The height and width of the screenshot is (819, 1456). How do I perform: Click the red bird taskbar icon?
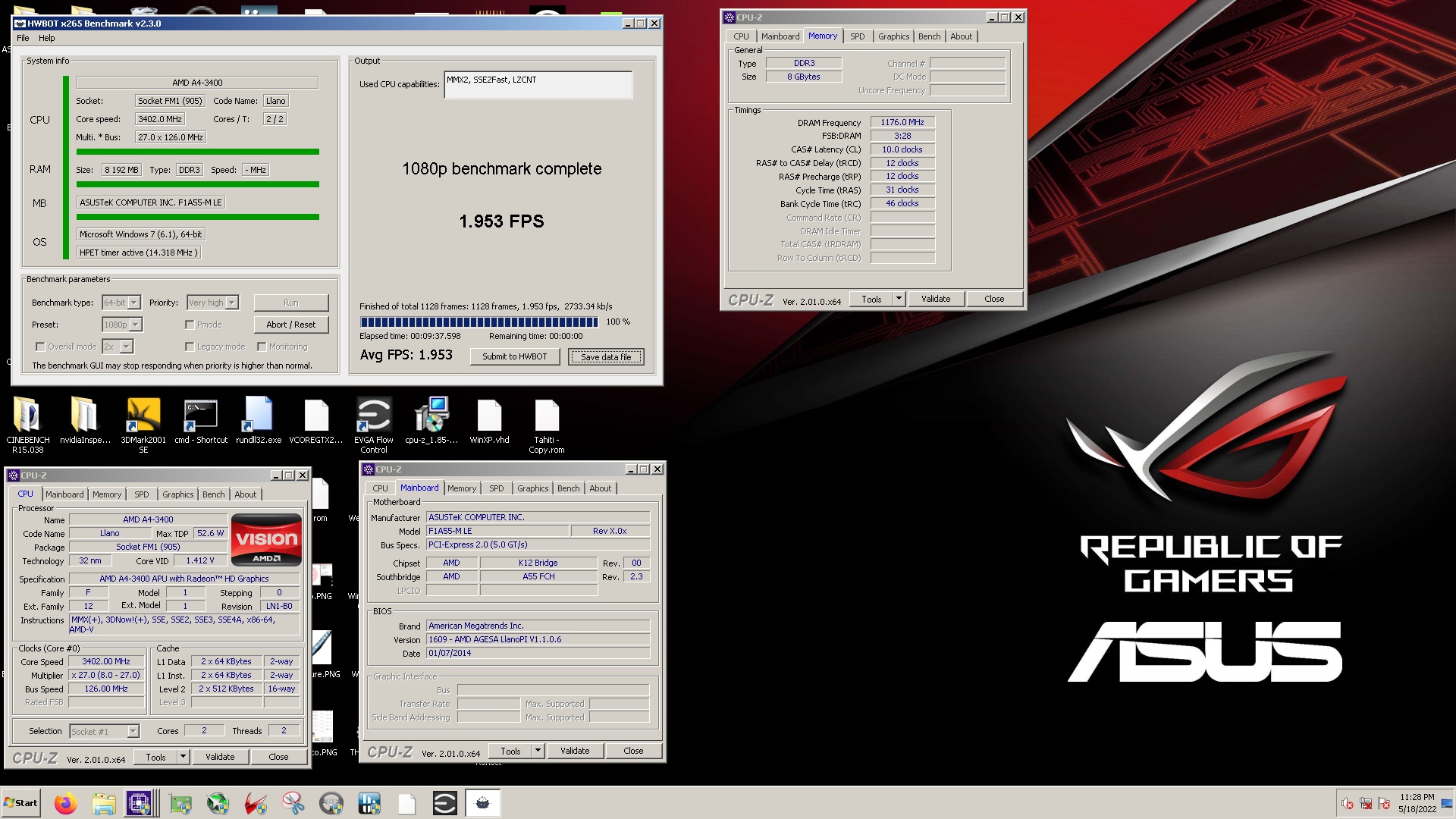(256, 803)
